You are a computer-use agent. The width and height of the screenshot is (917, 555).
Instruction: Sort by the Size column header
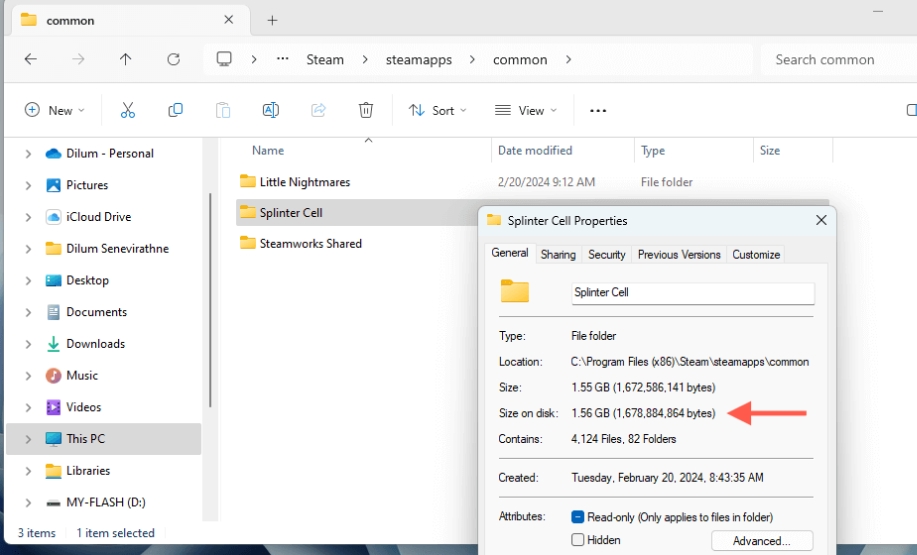pyautogui.click(x=770, y=150)
